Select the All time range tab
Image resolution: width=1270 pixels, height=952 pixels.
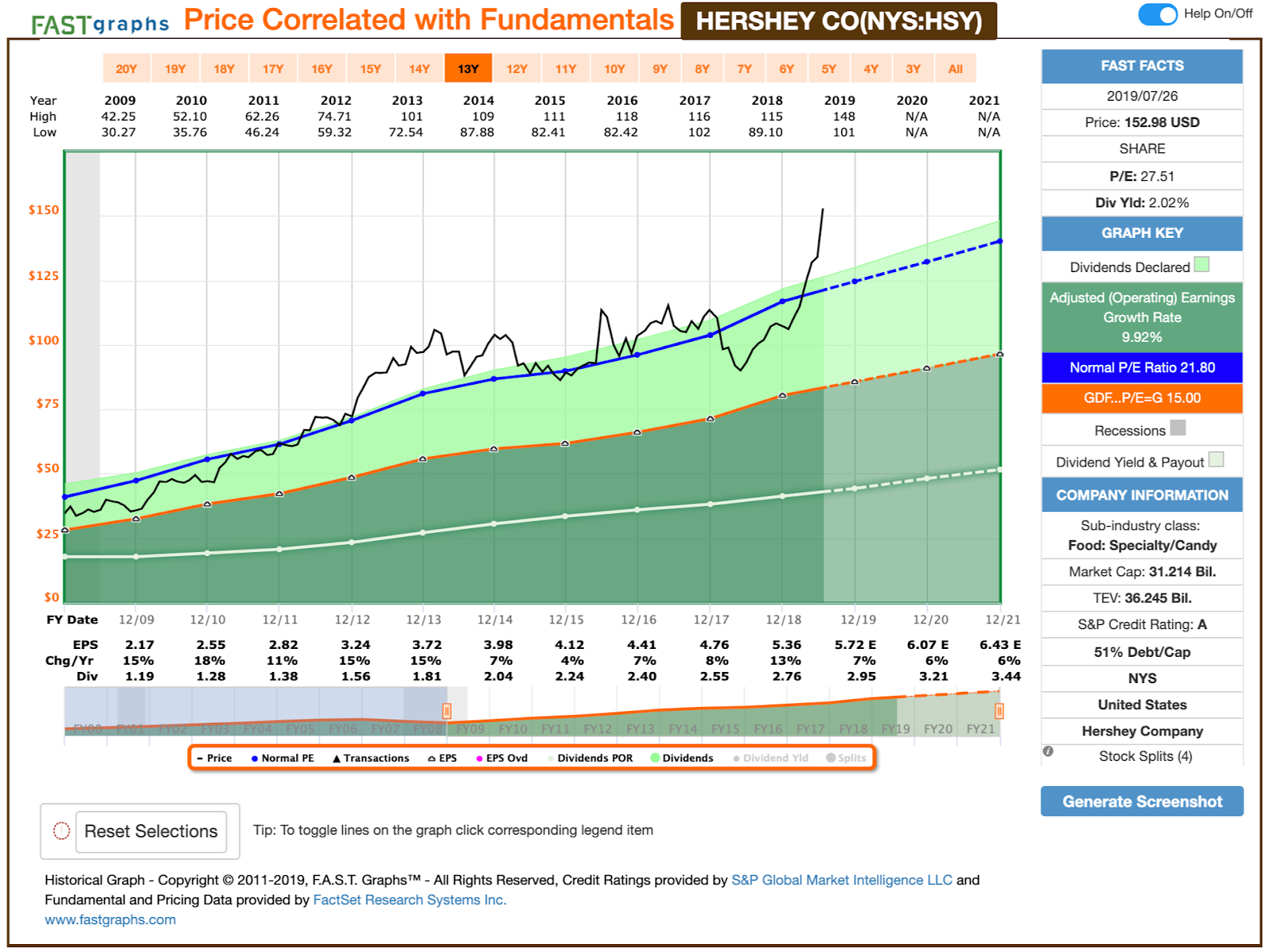pyautogui.click(x=956, y=68)
